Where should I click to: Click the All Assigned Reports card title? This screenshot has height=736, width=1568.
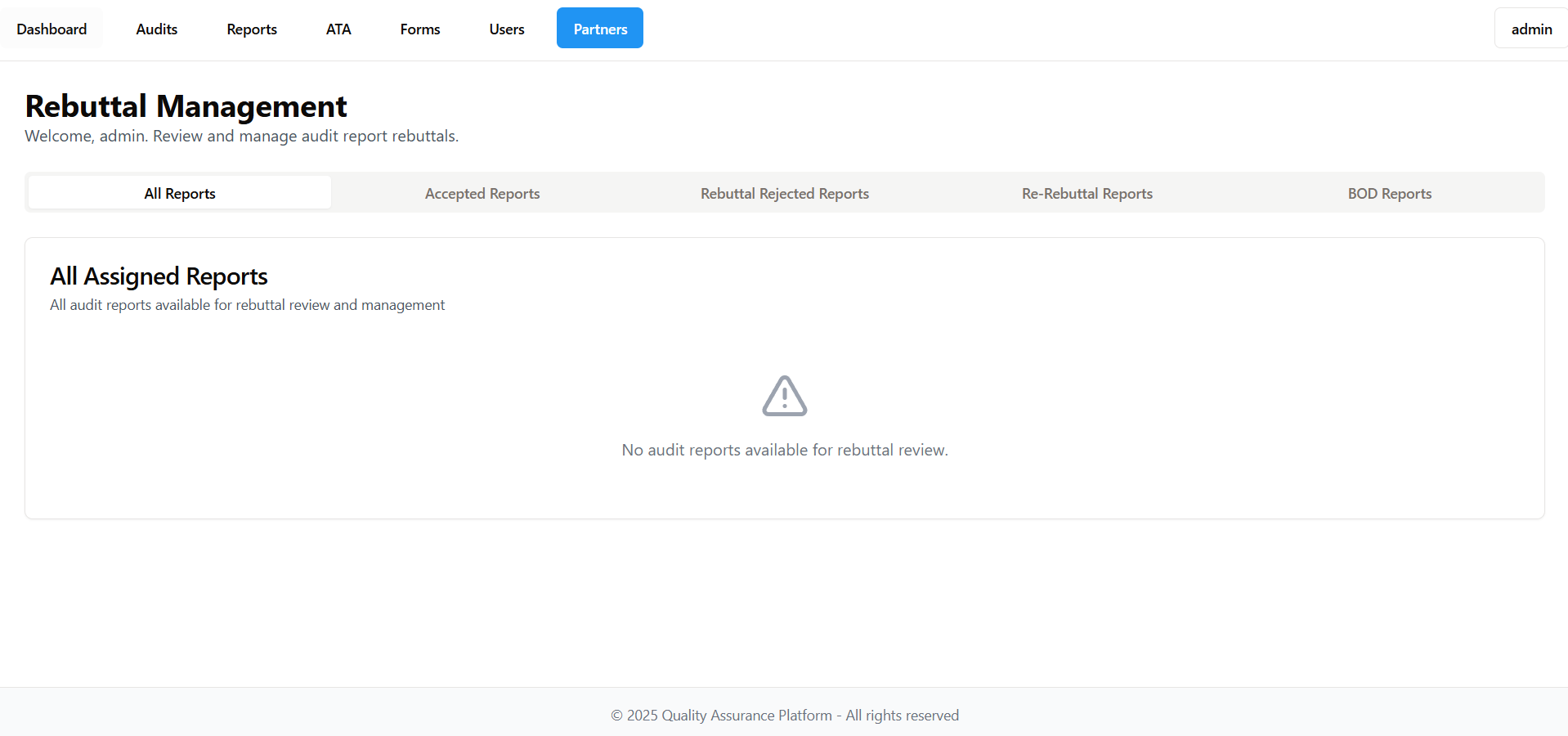(x=159, y=276)
